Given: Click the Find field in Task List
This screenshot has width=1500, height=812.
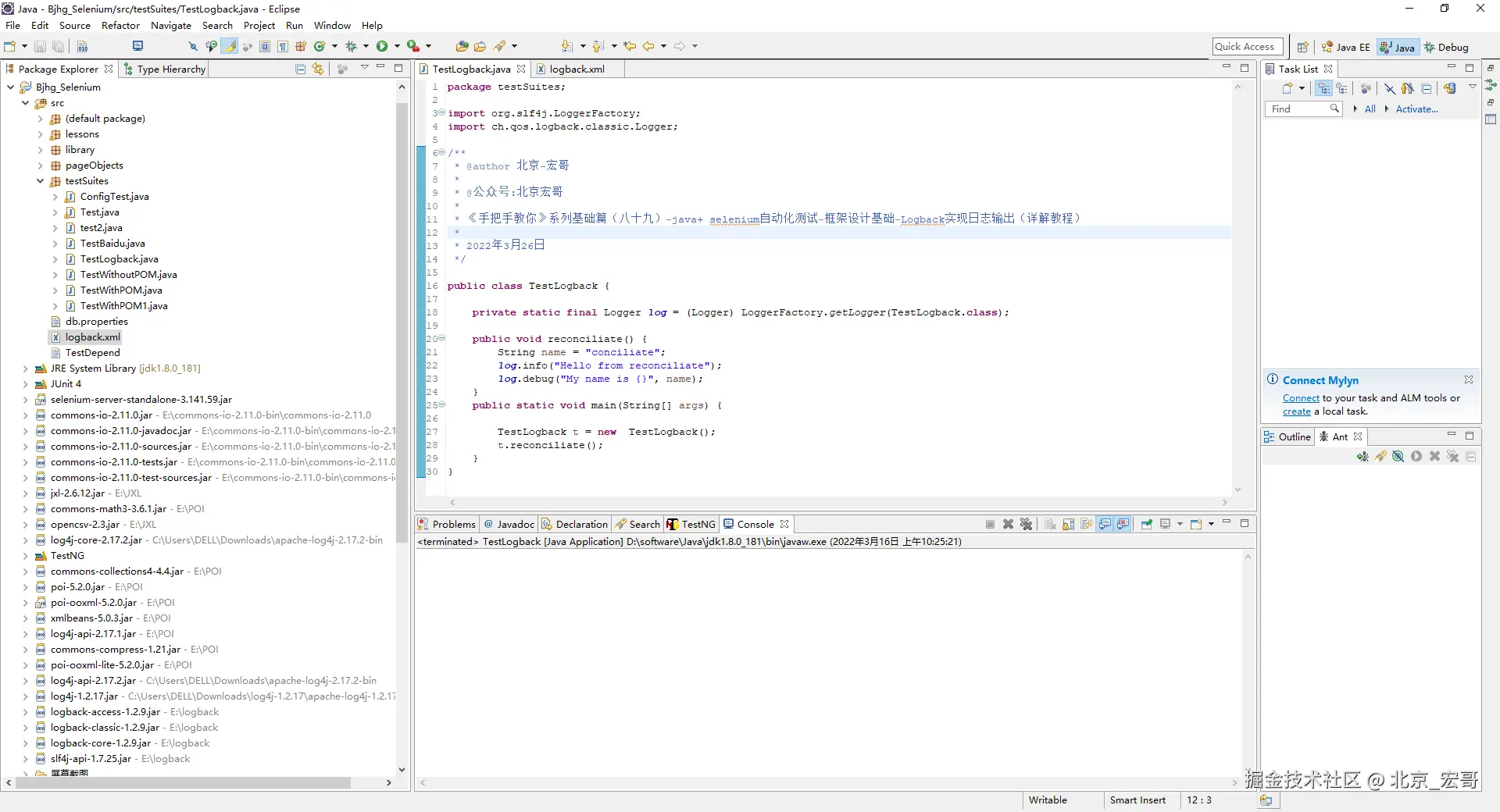Looking at the screenshot, I should tap(1297, 109).
